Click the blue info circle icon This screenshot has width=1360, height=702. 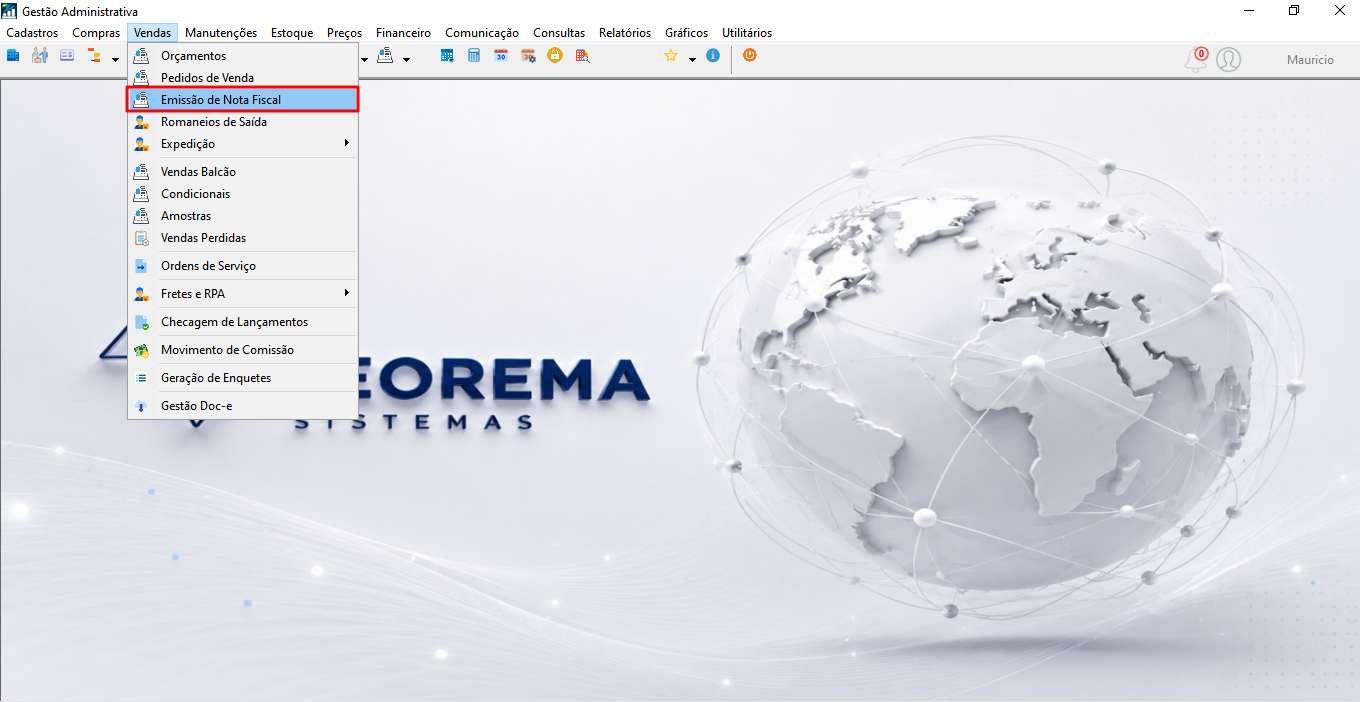pyautogui.click(x=713, y=56)
